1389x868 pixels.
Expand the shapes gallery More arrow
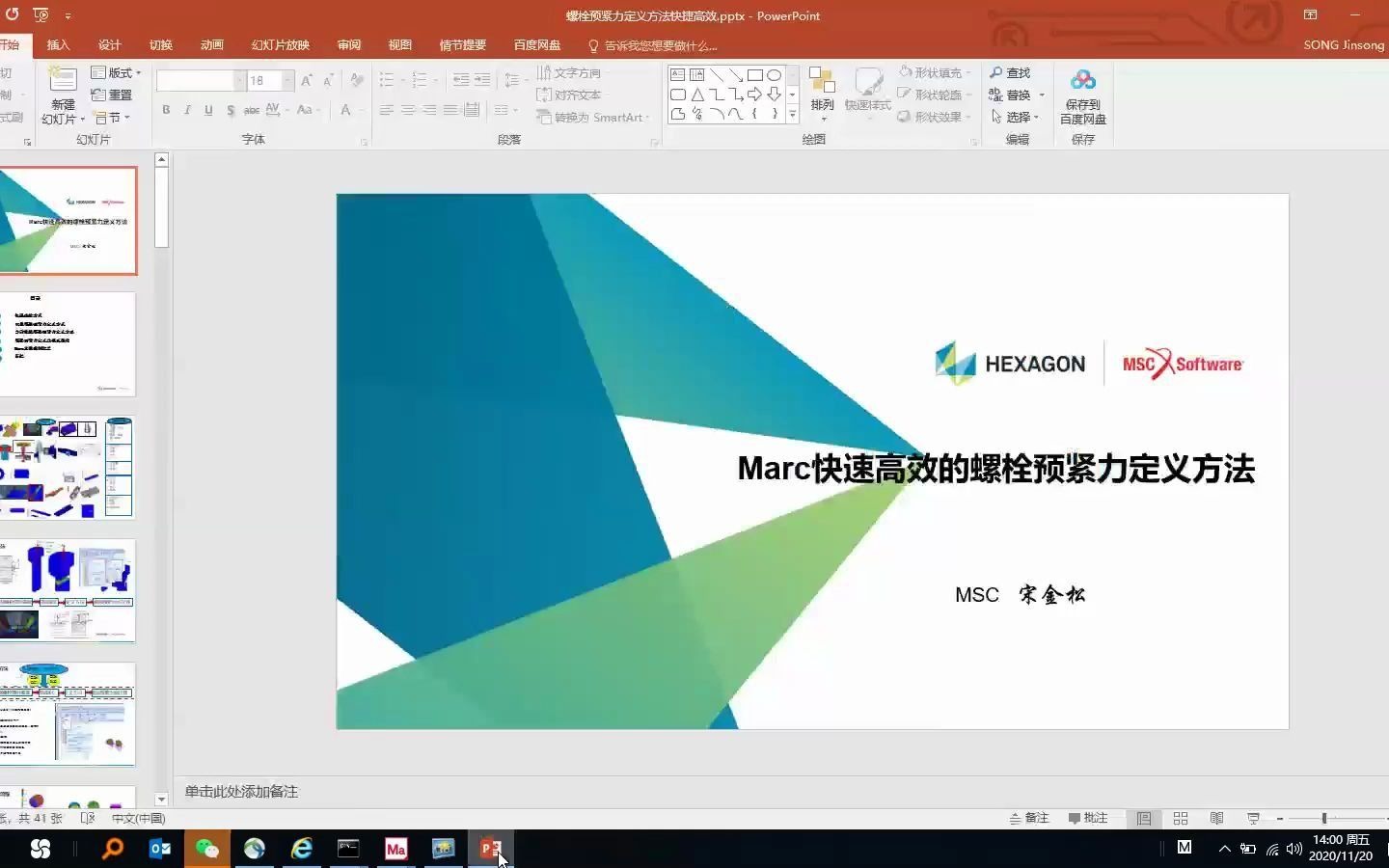793,114
